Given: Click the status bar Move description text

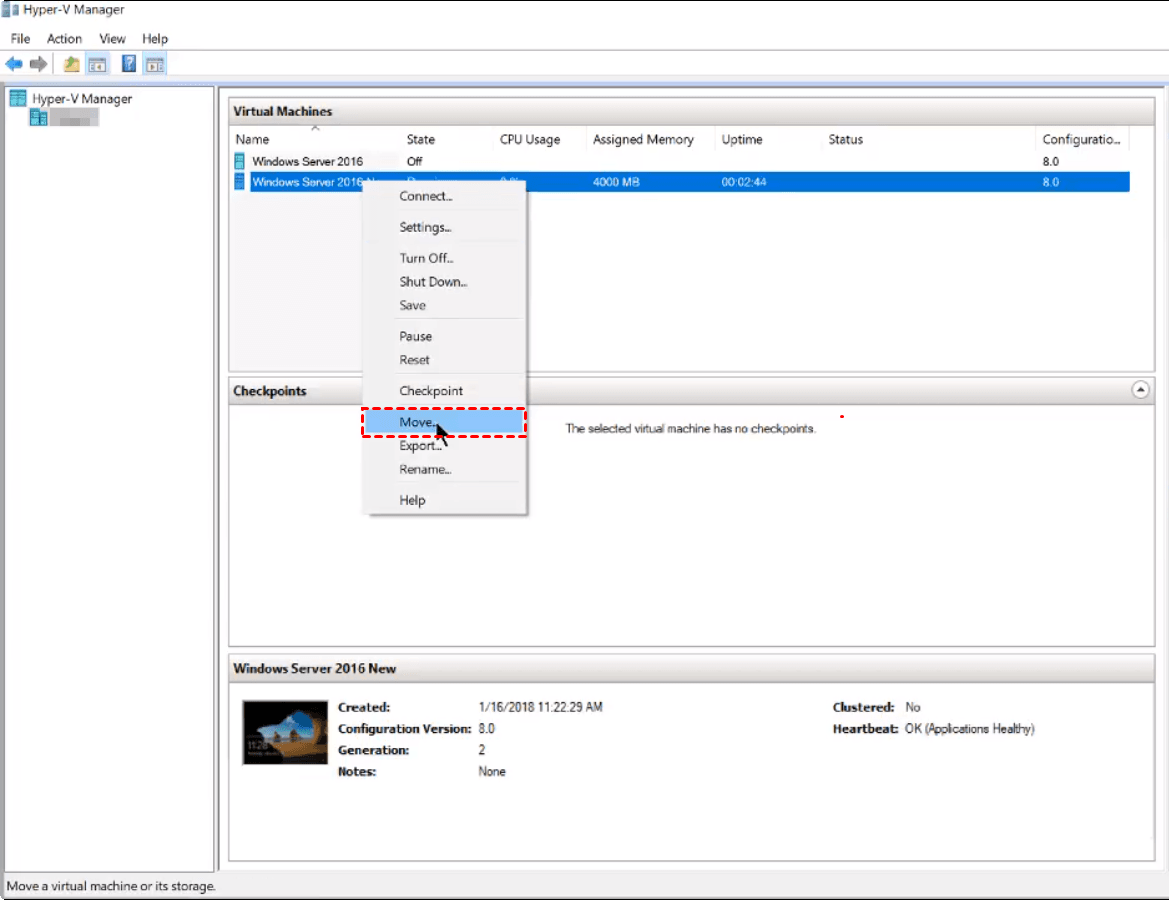Looking at the screenshot, I should click(x=111, y=886).
